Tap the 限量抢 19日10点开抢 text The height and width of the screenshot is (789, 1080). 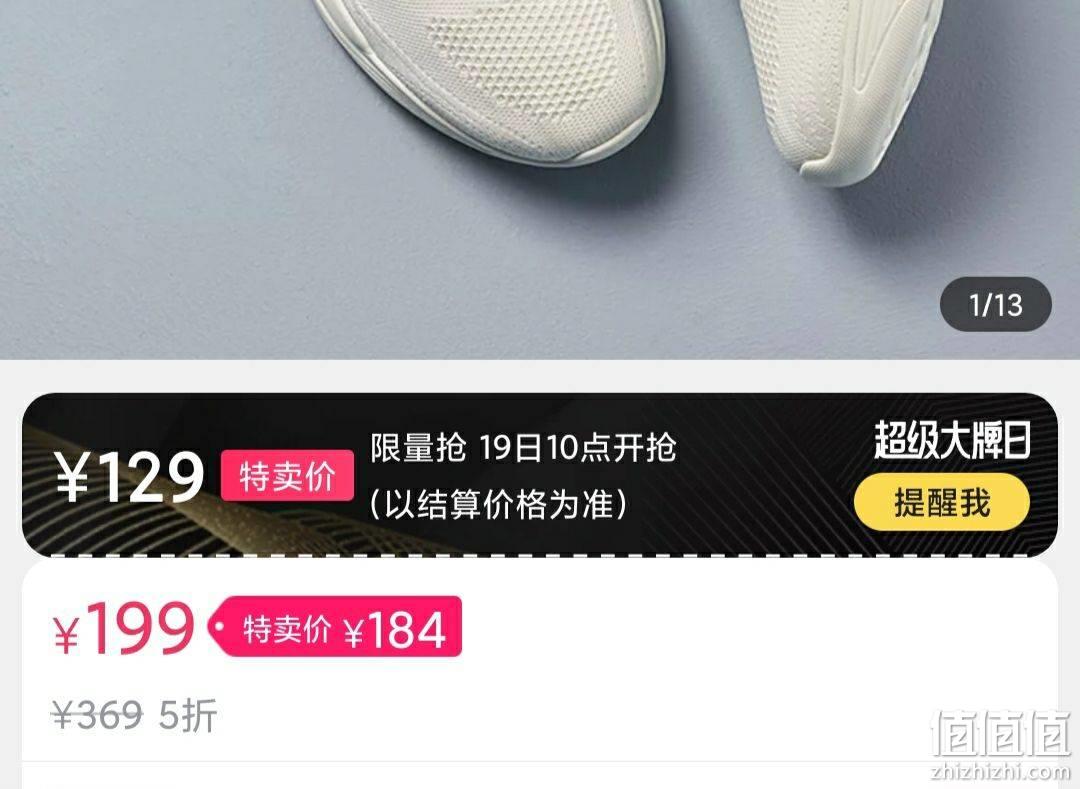523,448
